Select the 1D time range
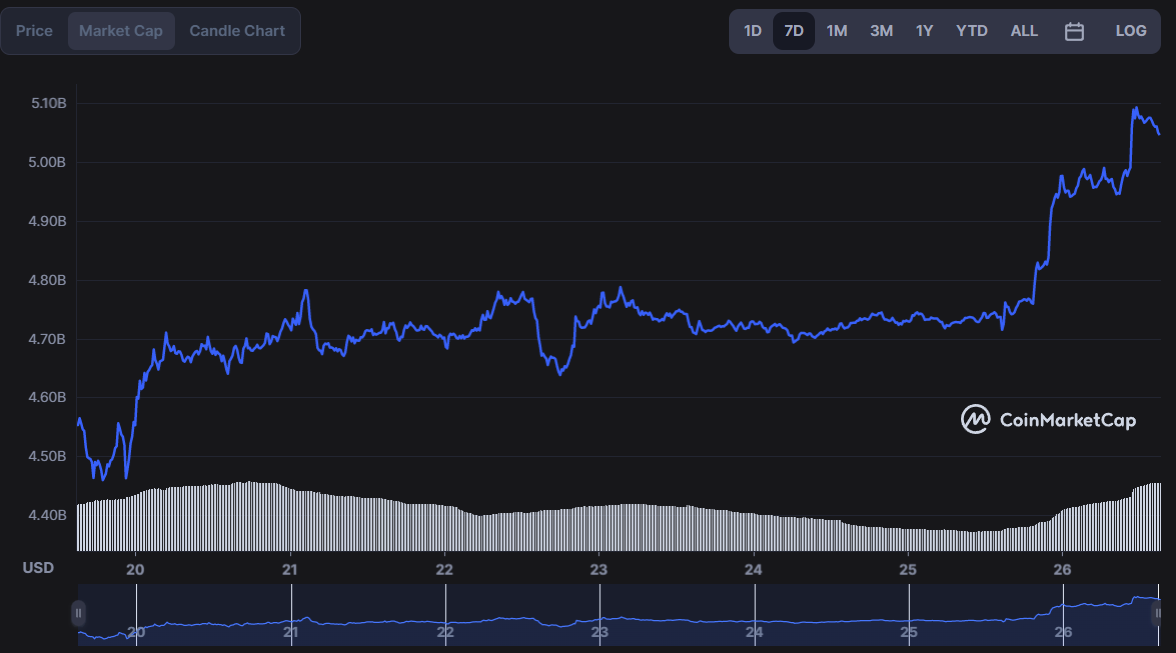This screenshot has height=653, width=1176. [752, 31]
